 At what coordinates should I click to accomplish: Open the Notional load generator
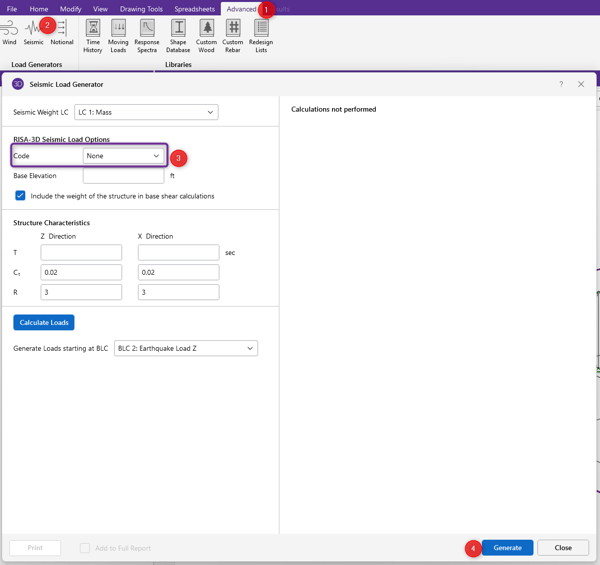point(62,33)
